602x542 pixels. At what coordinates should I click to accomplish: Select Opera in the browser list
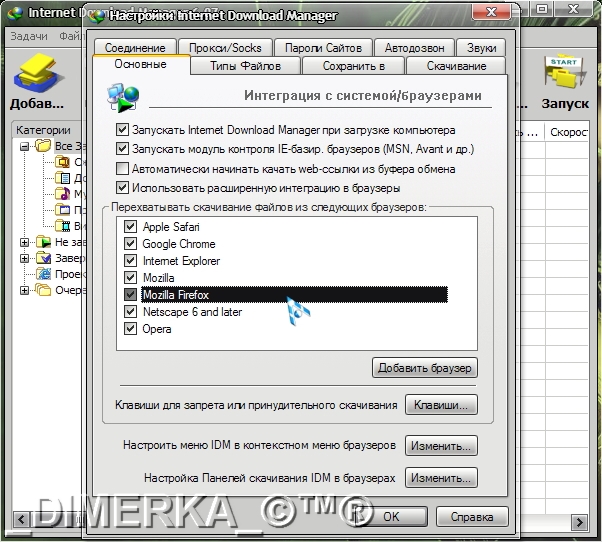click(158, 329)
